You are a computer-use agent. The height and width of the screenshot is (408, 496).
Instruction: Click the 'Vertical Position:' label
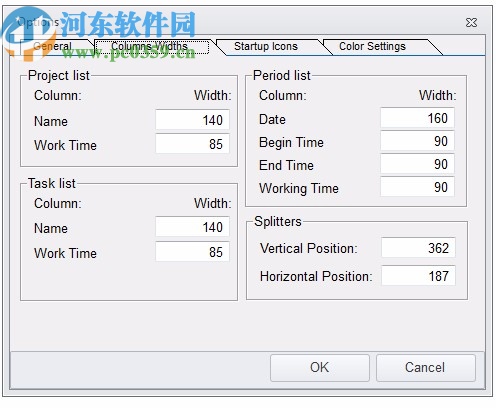pyautogui.click(x=309, y=248)
